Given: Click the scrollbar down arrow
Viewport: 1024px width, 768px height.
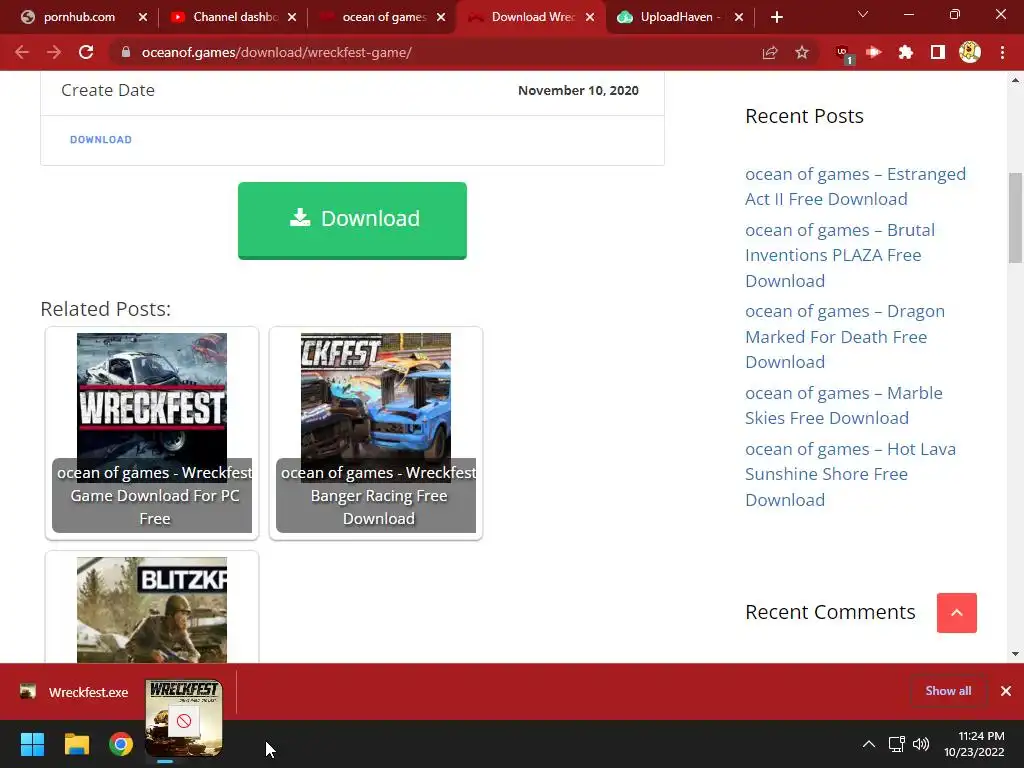Looking at the screenshot, I should pyautogui.click(x=1015, y=654).
